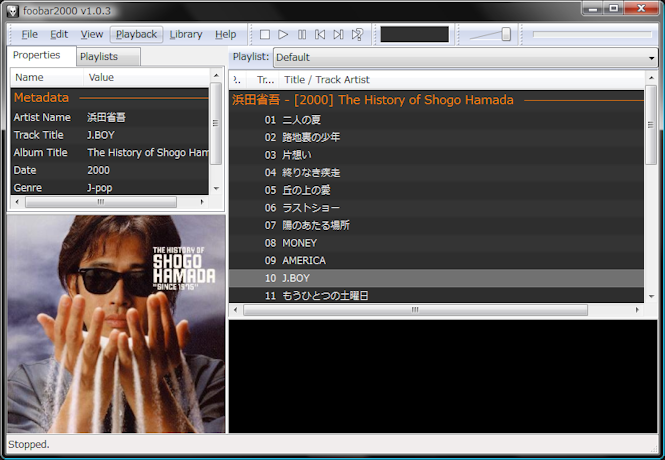Click the Artist Name property row
665x460 pixels.
(110, 117)
